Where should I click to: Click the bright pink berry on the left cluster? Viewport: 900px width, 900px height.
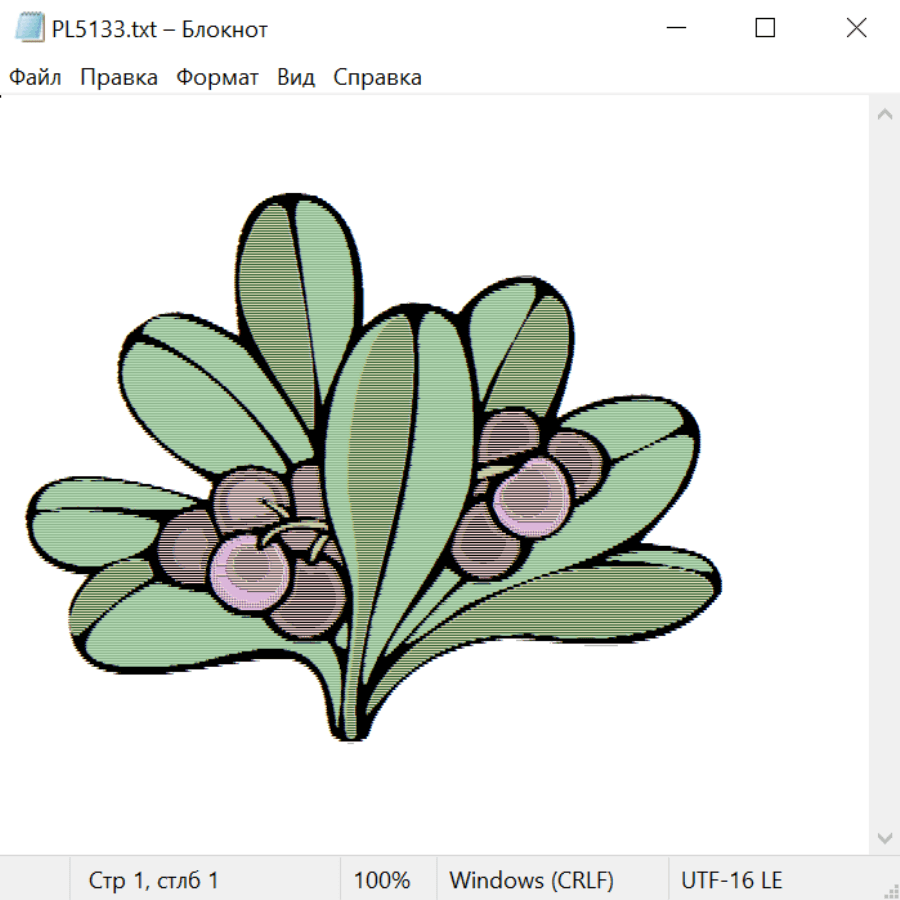[x=248, y=568]
